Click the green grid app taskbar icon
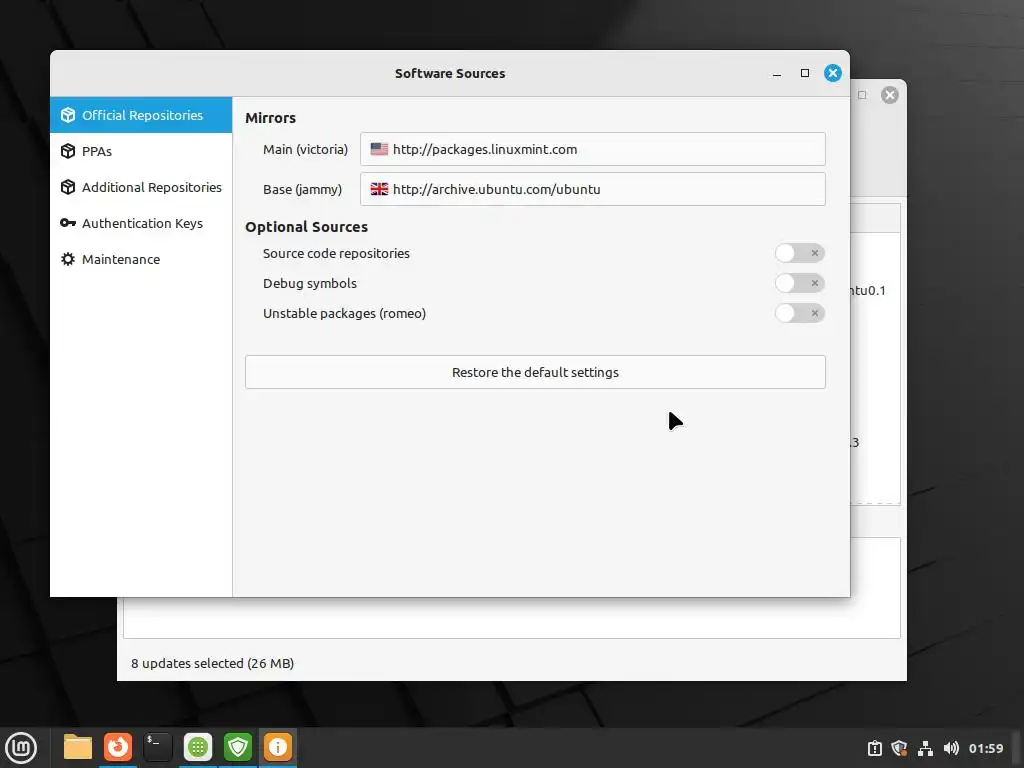Viewport: 1024px width, 768px height. [198, 747]
